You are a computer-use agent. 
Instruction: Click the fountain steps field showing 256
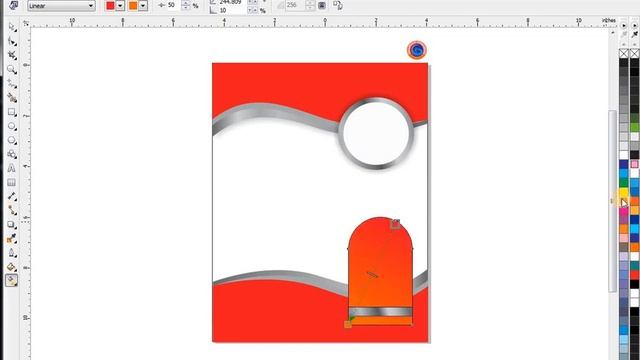coord(296,5)
